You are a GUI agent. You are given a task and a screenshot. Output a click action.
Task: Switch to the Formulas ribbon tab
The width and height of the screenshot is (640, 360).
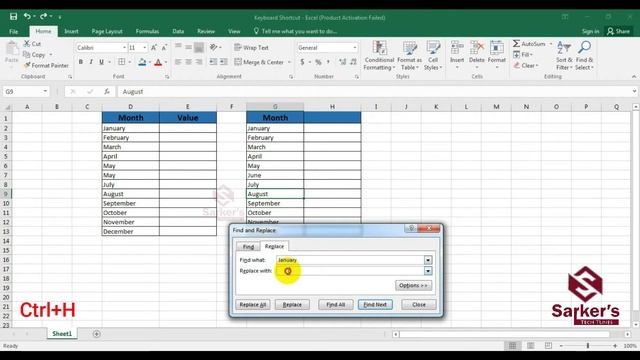coord(147,31)
